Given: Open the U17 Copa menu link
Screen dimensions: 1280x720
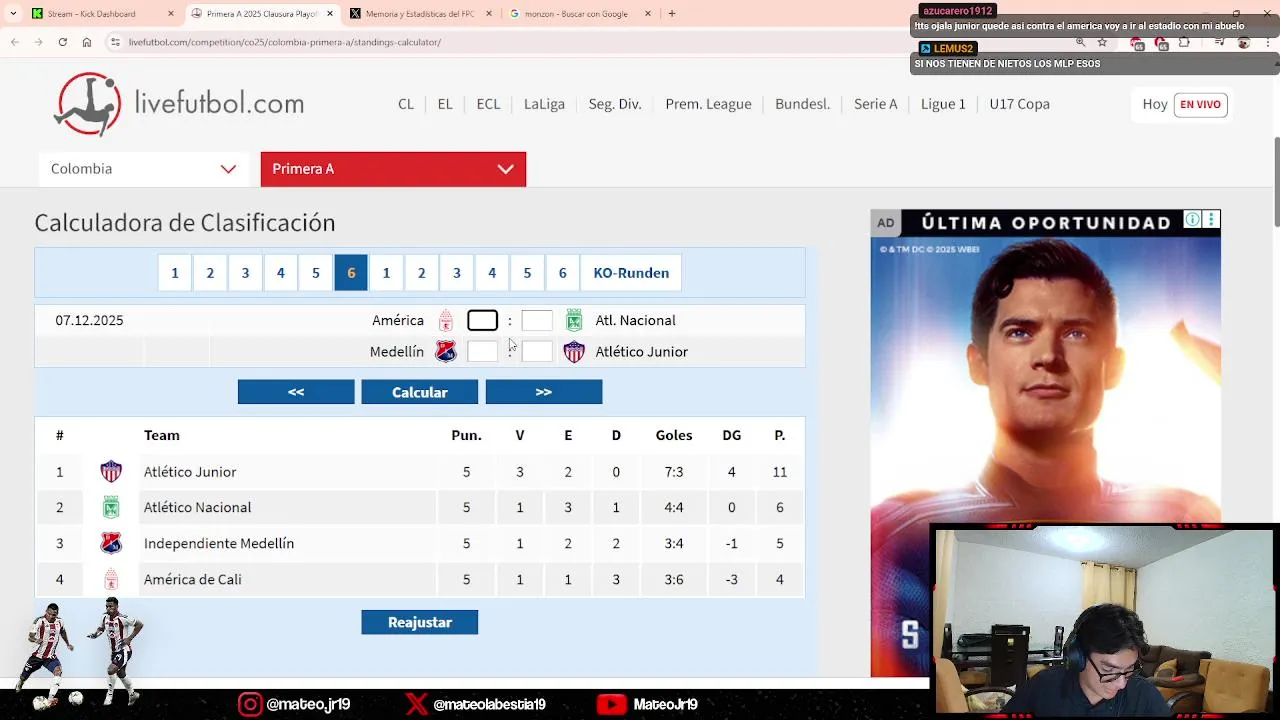Looking at the screenshot, I should click(x=1019, y=104).
